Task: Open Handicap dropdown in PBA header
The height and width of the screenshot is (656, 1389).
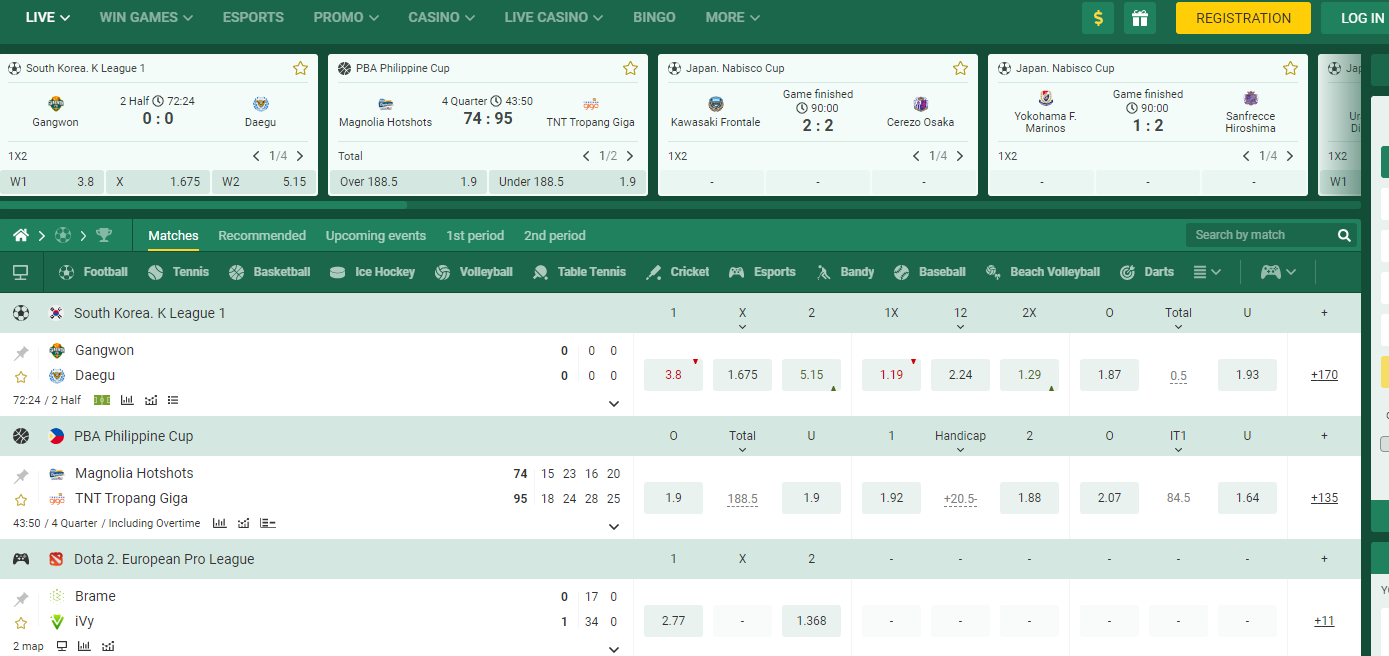Action: click(x=960, y=441)
